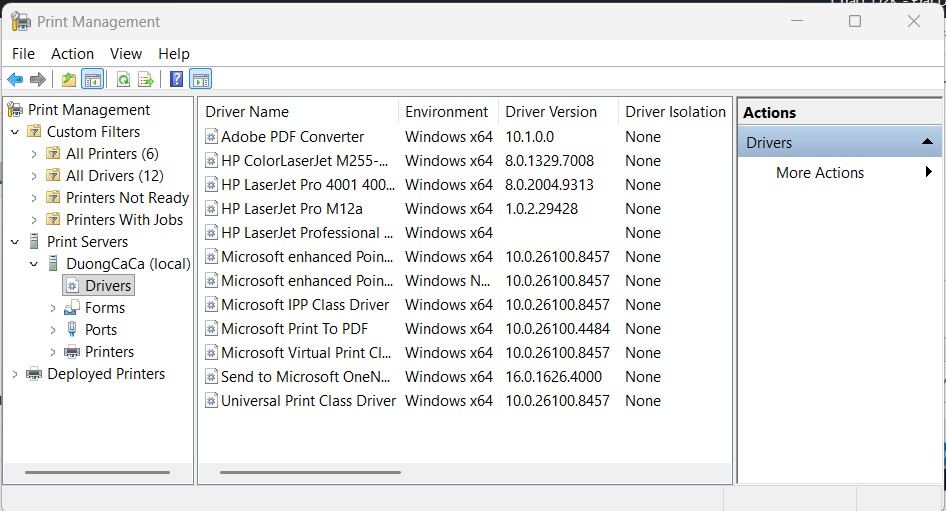The image size is (946, 511).
Task: Click the Windows N... environment cell
Action: 448,281
